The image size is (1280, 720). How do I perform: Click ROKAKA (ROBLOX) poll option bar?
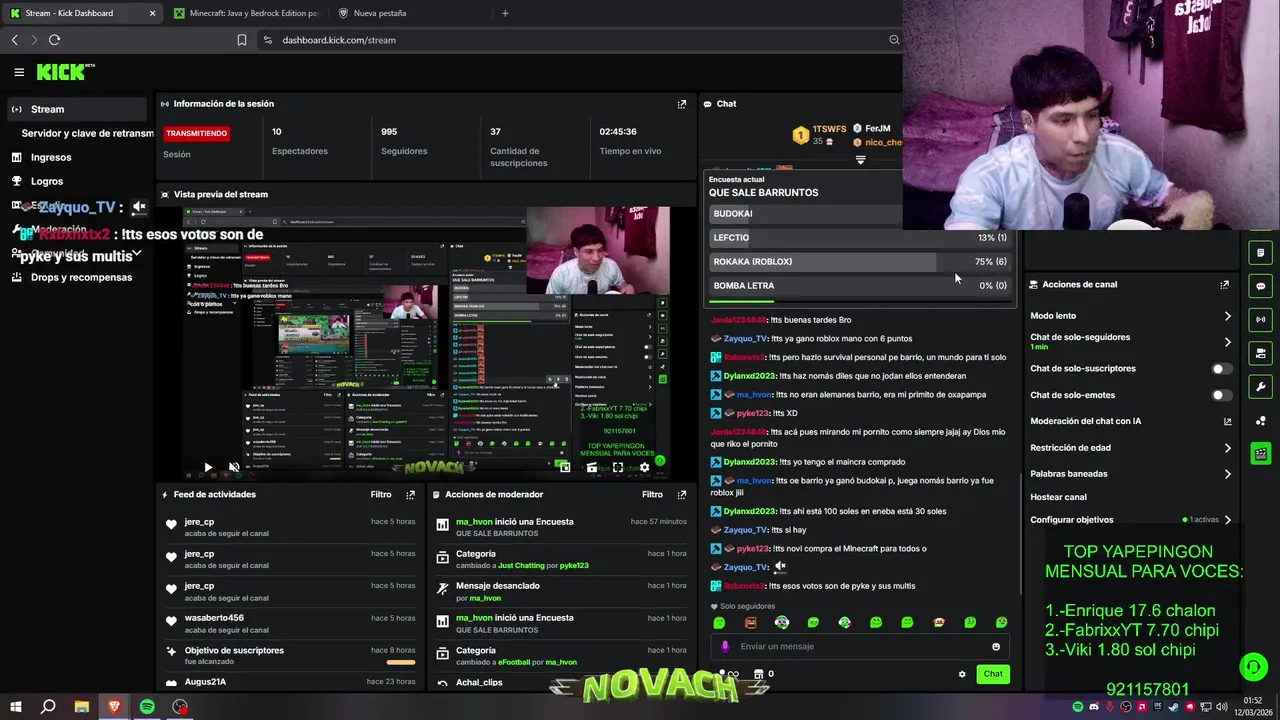pos(860,262)
